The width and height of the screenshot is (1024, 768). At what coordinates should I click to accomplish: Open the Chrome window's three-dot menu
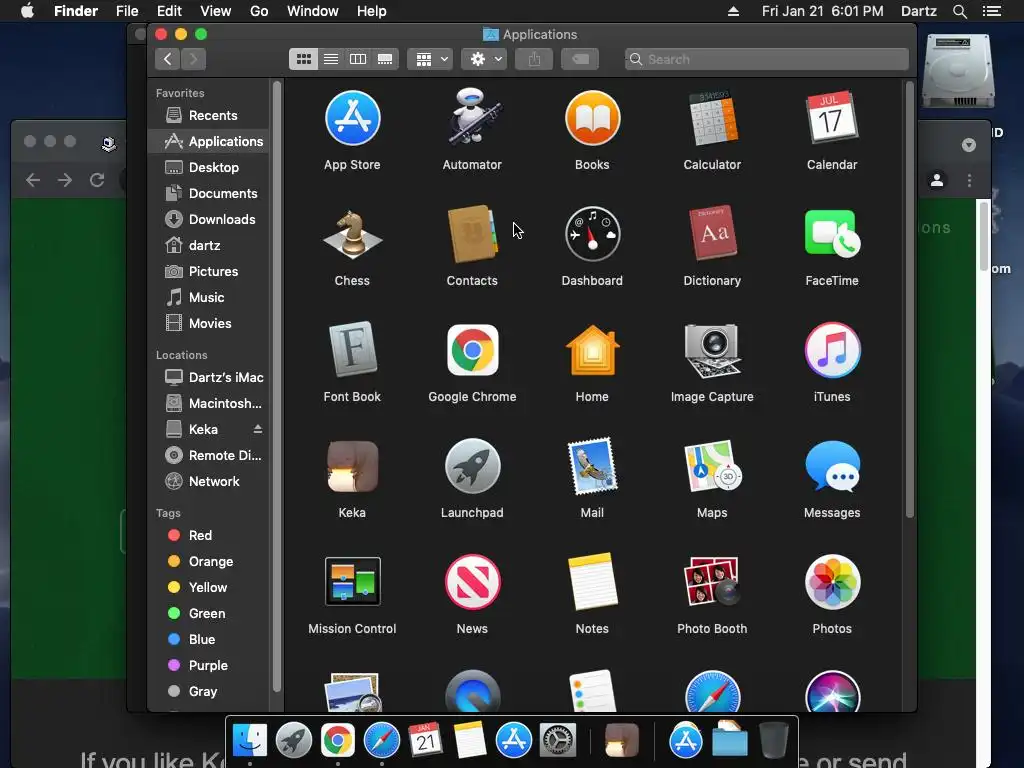tap(969, 180)
